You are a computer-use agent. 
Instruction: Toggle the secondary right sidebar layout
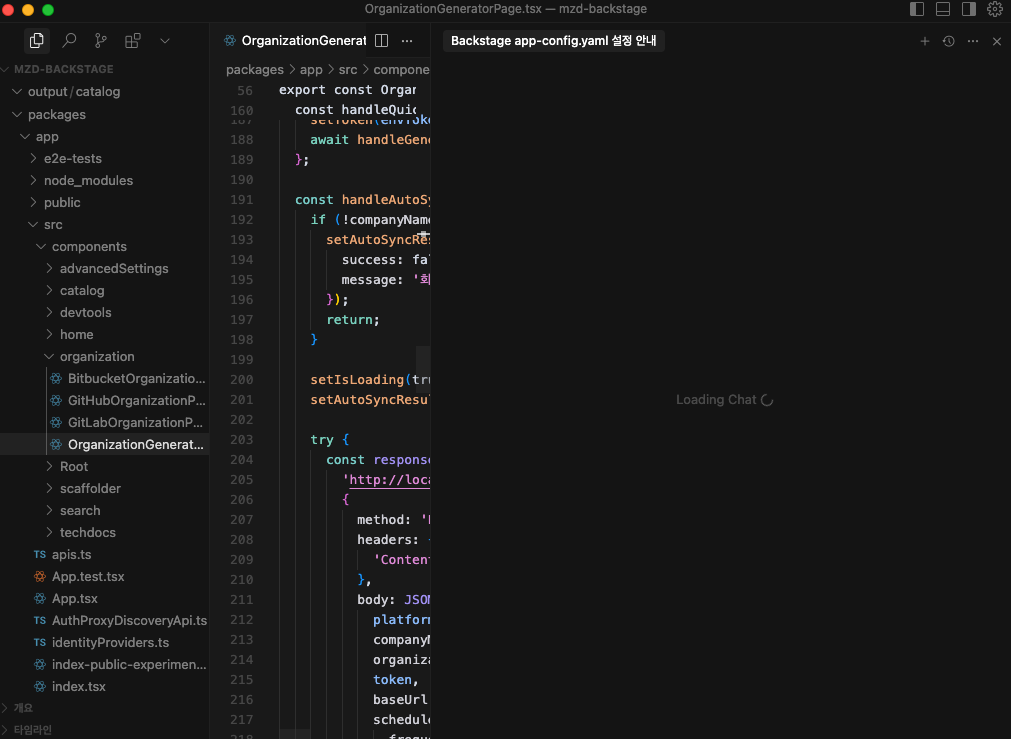tap(969, 9)
